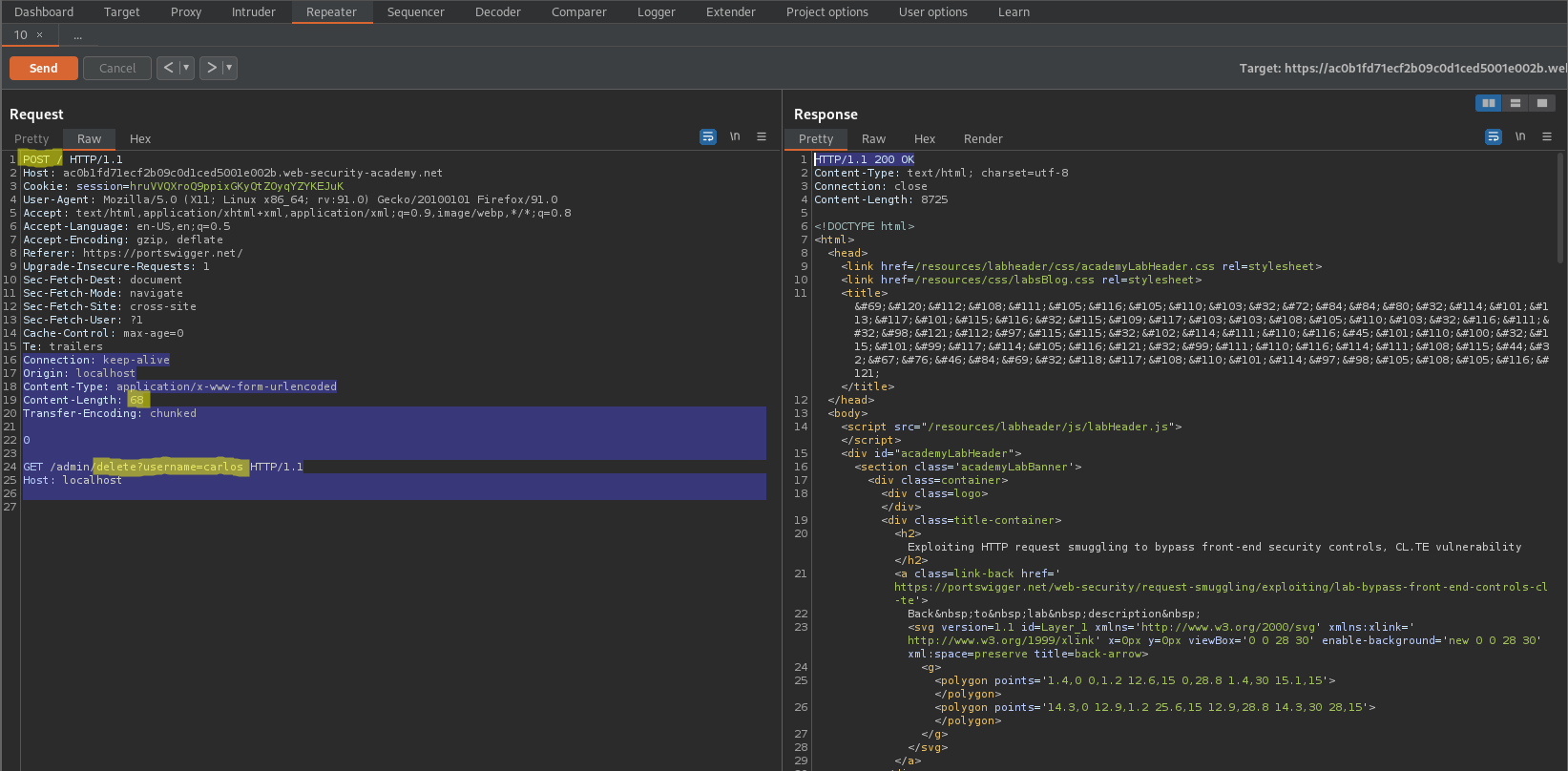Switch to the Comparer tab
The height and width of the screenshot is (771, 1568).
[x=578, y=11]
